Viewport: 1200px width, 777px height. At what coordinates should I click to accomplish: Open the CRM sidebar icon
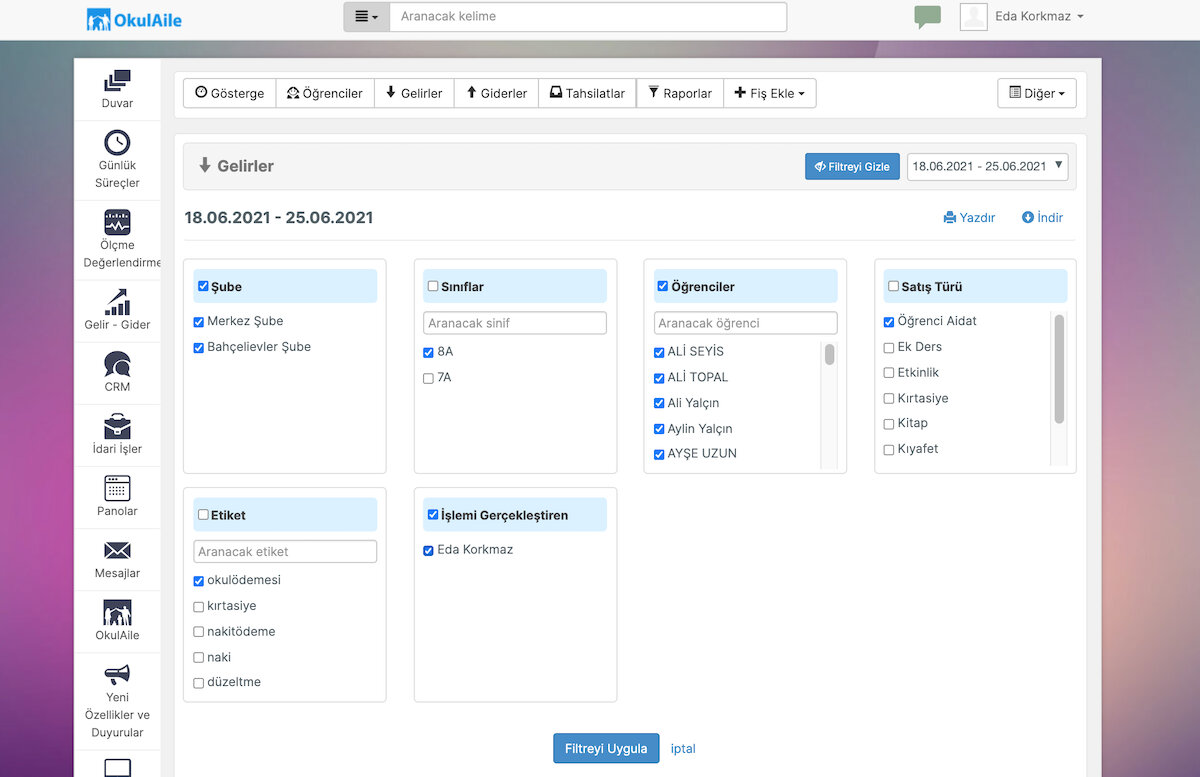click(117, 364)
